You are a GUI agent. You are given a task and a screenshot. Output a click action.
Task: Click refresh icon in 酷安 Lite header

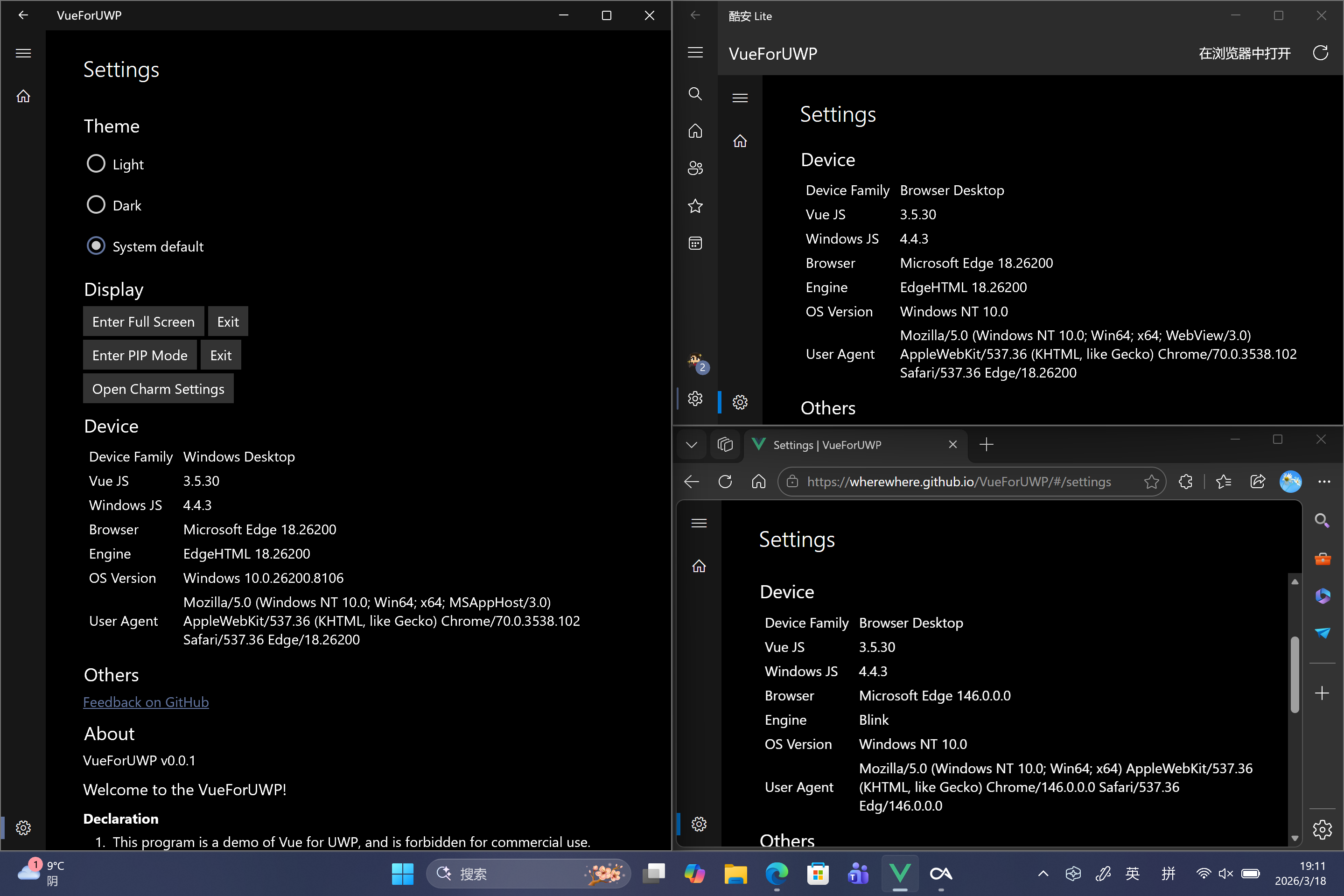pos(1320,53)
